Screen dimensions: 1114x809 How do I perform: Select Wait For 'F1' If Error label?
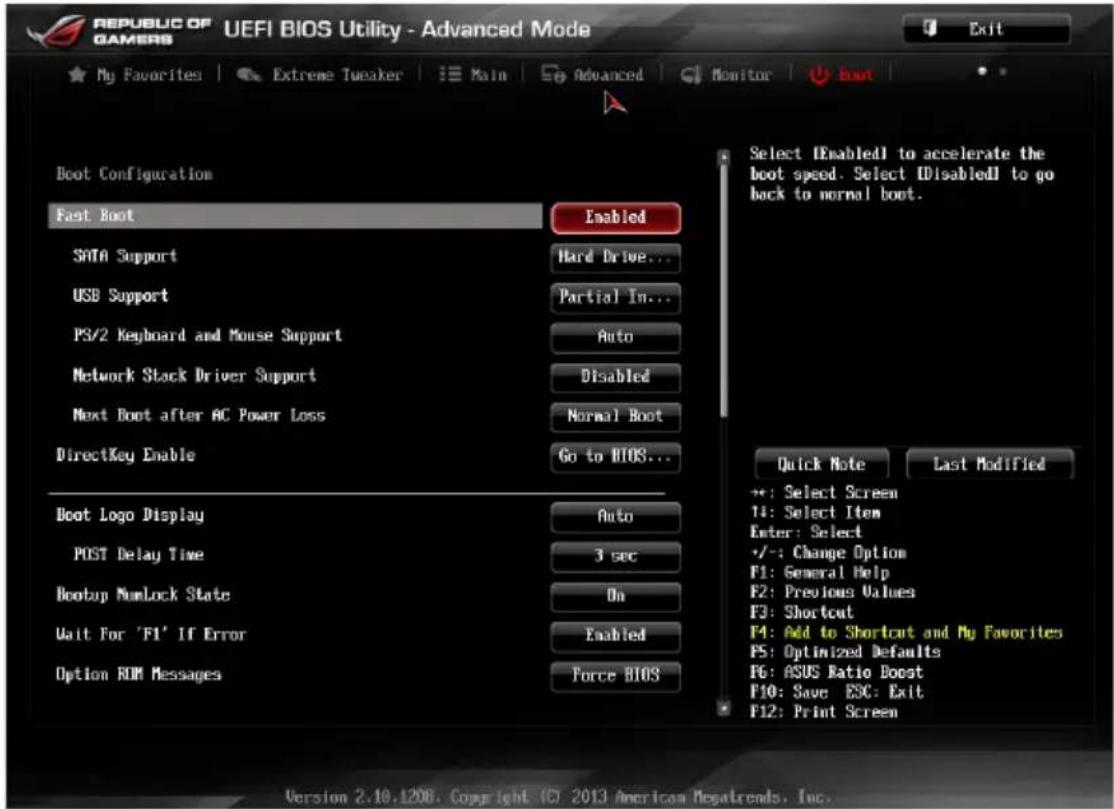151,634
